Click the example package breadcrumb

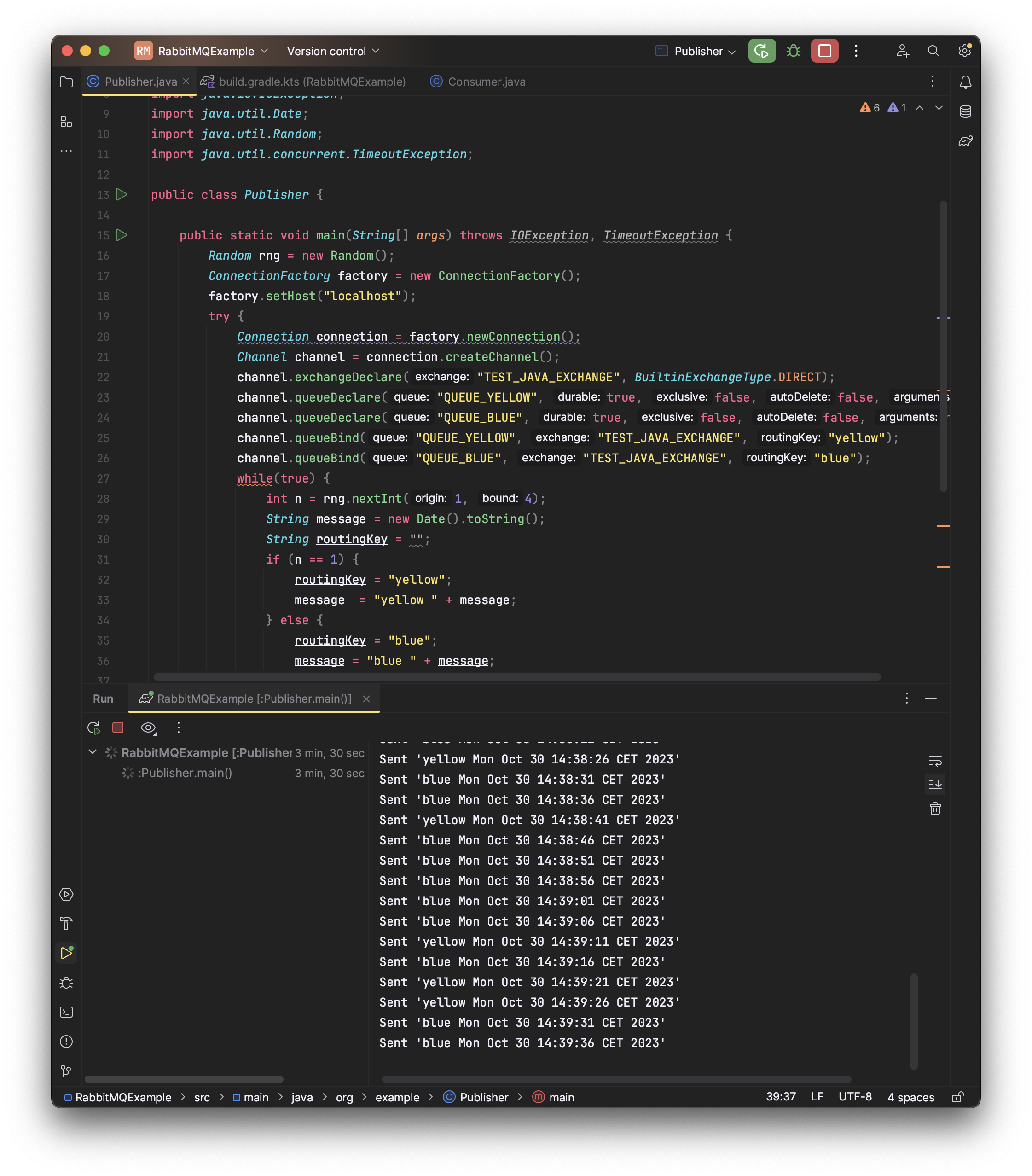coord(397,1097)
